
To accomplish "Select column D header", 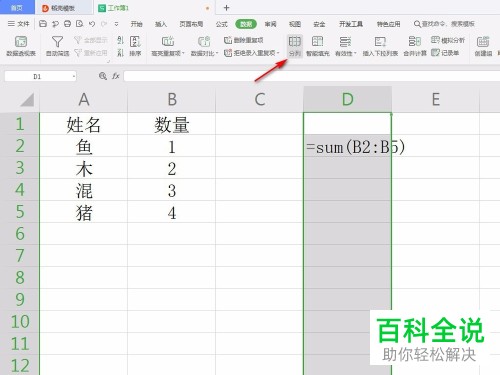I will coord(348,99).
